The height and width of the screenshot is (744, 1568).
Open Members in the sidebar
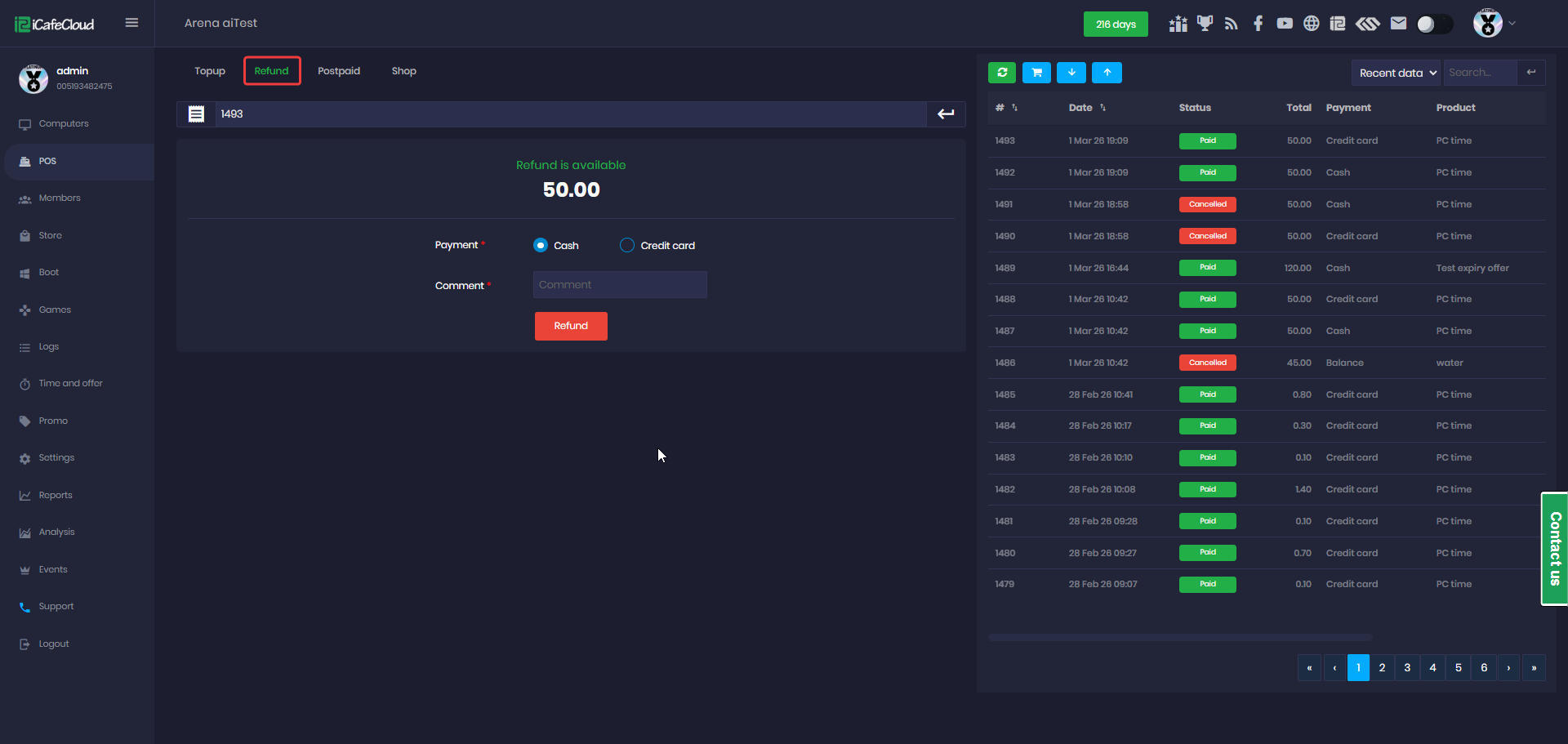point(60,198)
